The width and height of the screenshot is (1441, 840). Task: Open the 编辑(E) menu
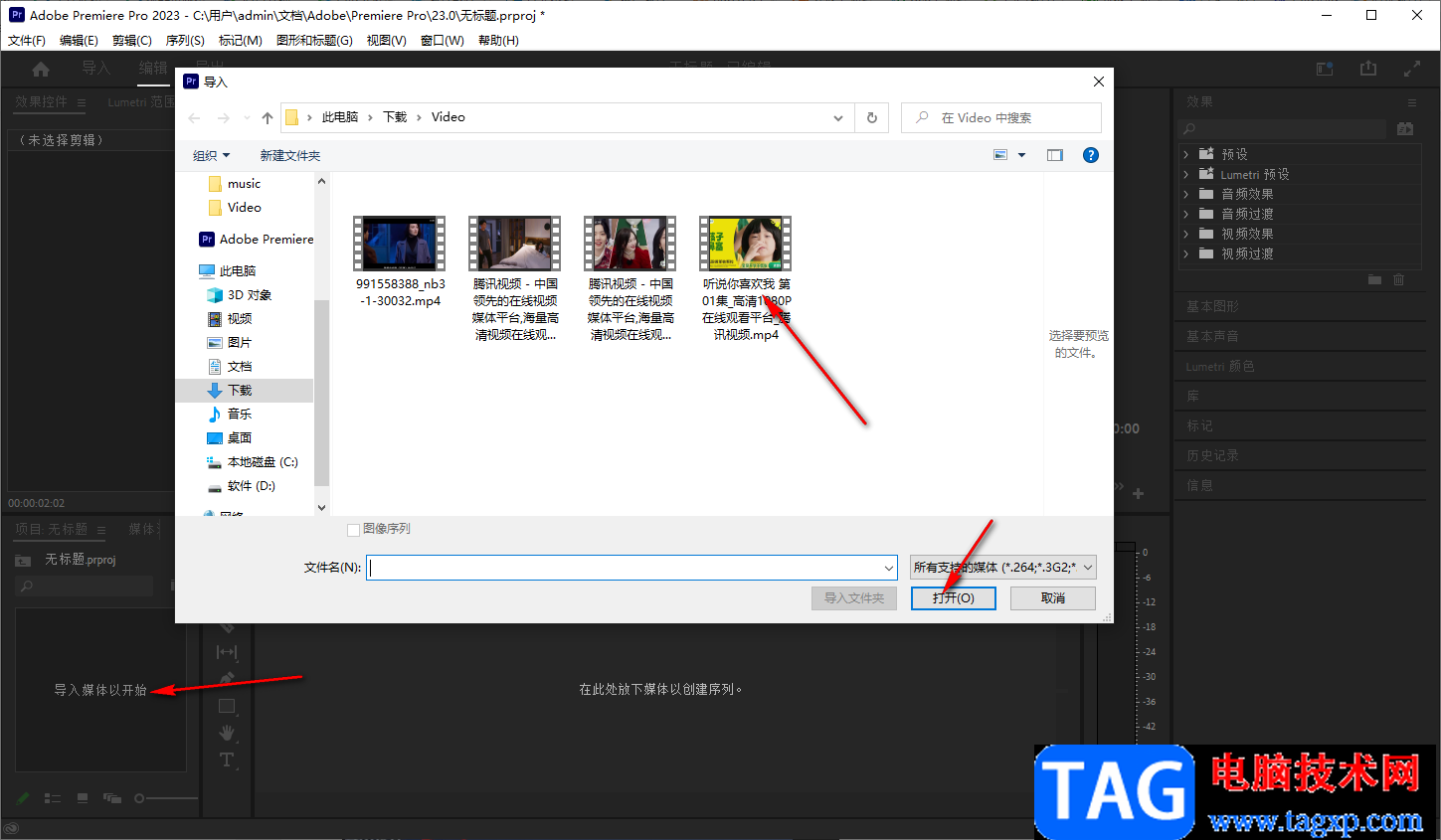[x=79, y=41]
